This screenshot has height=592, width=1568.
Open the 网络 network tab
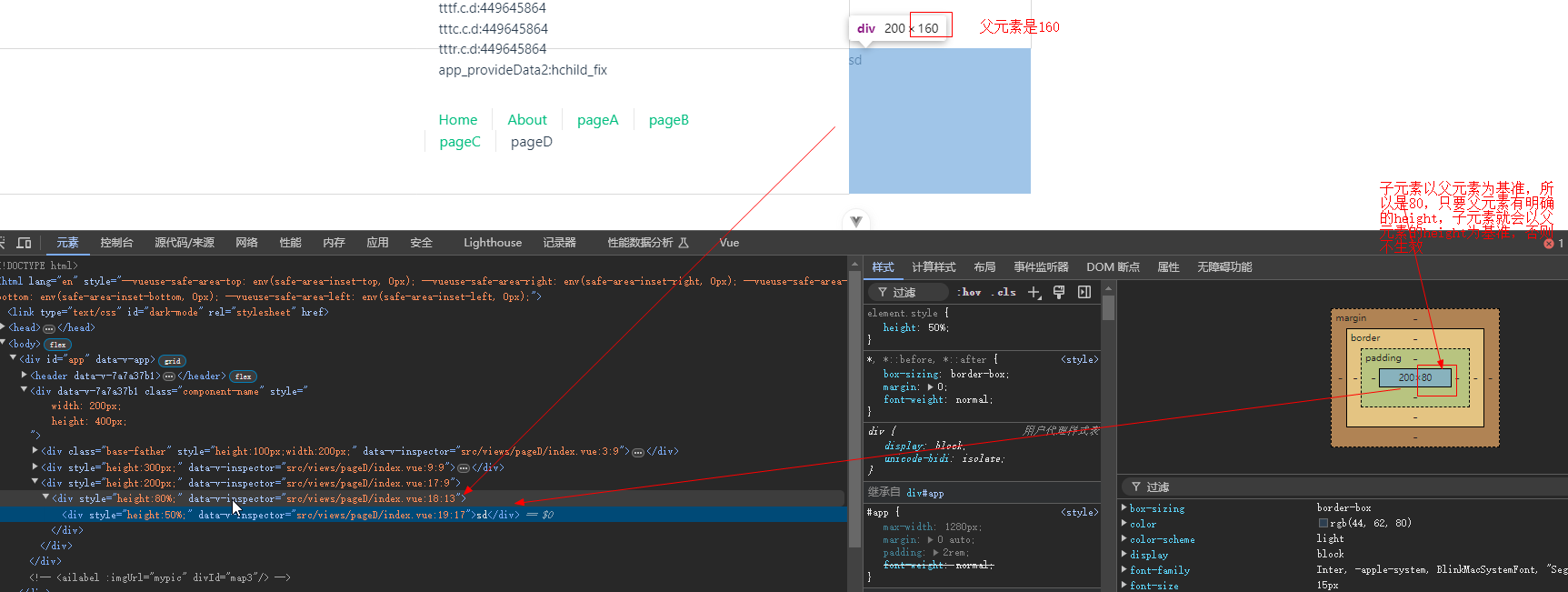coord(246,243)
